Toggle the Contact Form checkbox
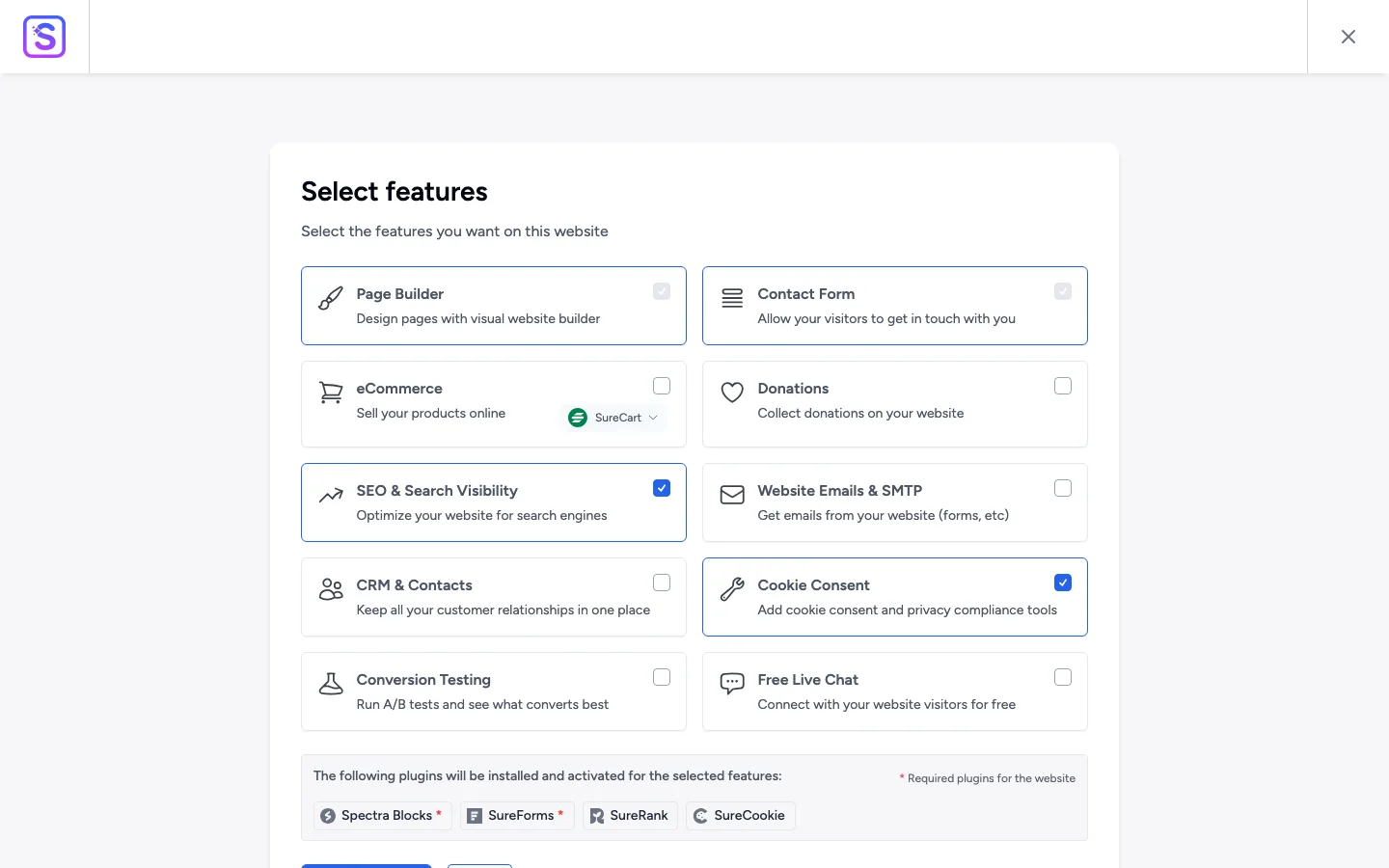Screen dimensions: 1389x868 click(1063, 291)
